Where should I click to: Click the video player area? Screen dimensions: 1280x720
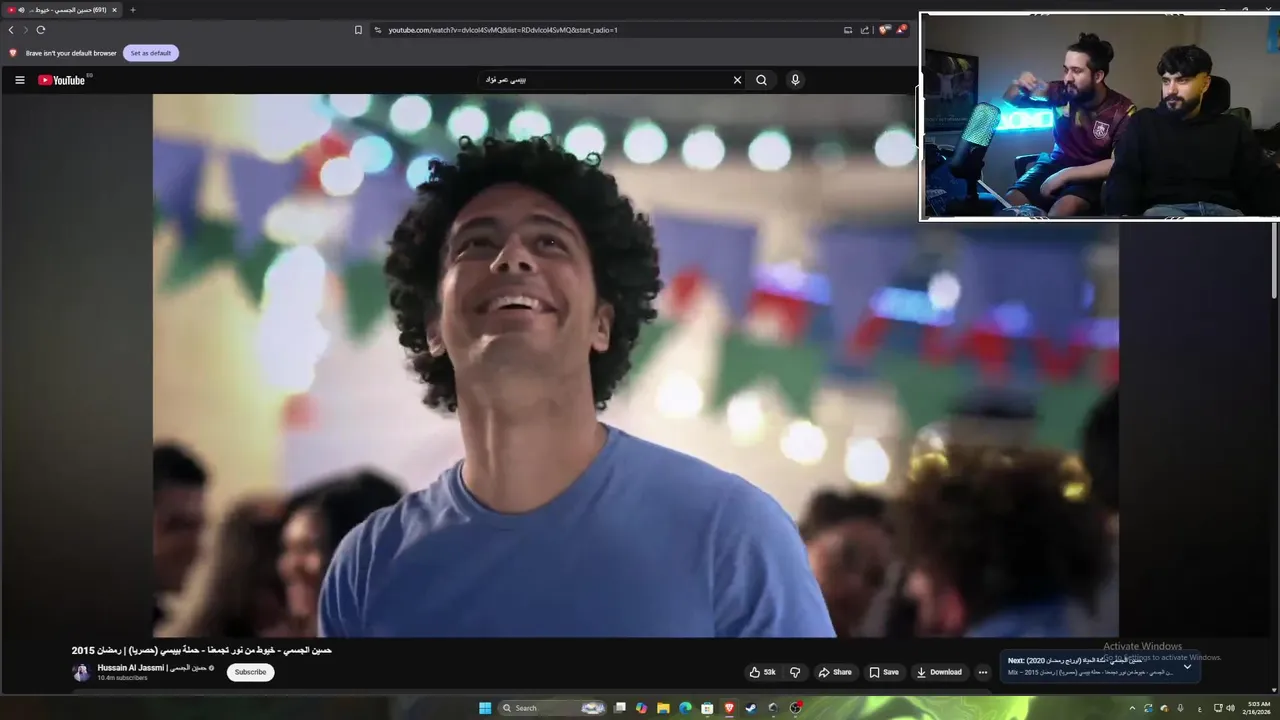click(x=635, y=365)
